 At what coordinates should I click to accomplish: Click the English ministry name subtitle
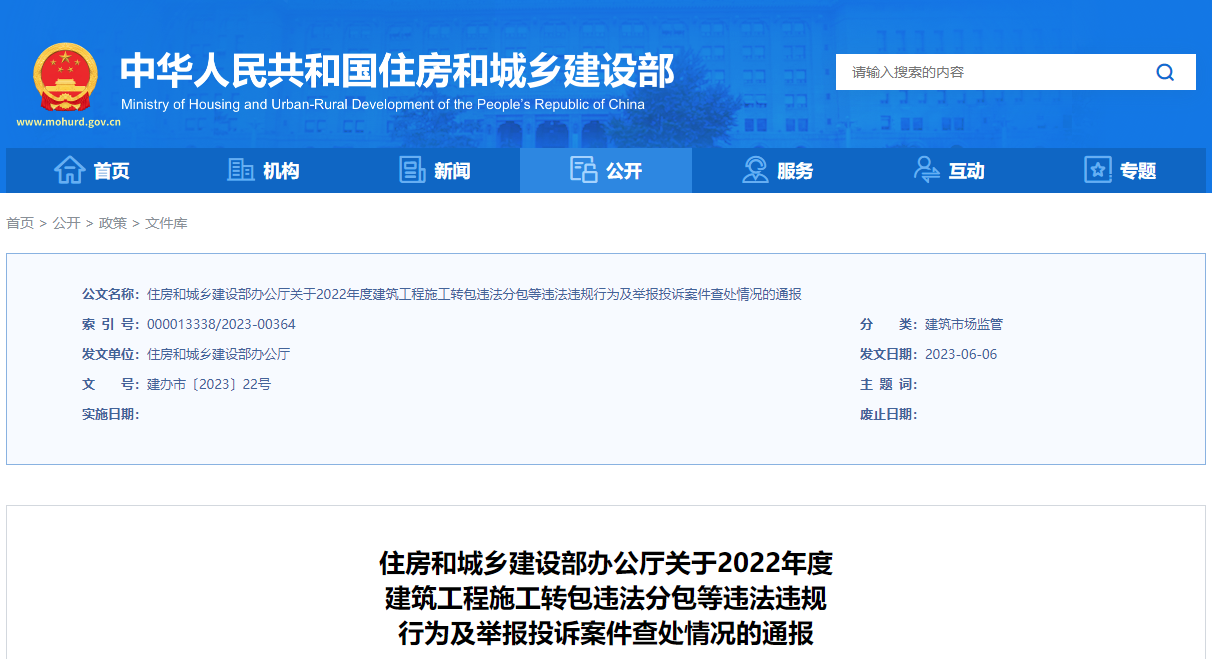click(383, 104)
